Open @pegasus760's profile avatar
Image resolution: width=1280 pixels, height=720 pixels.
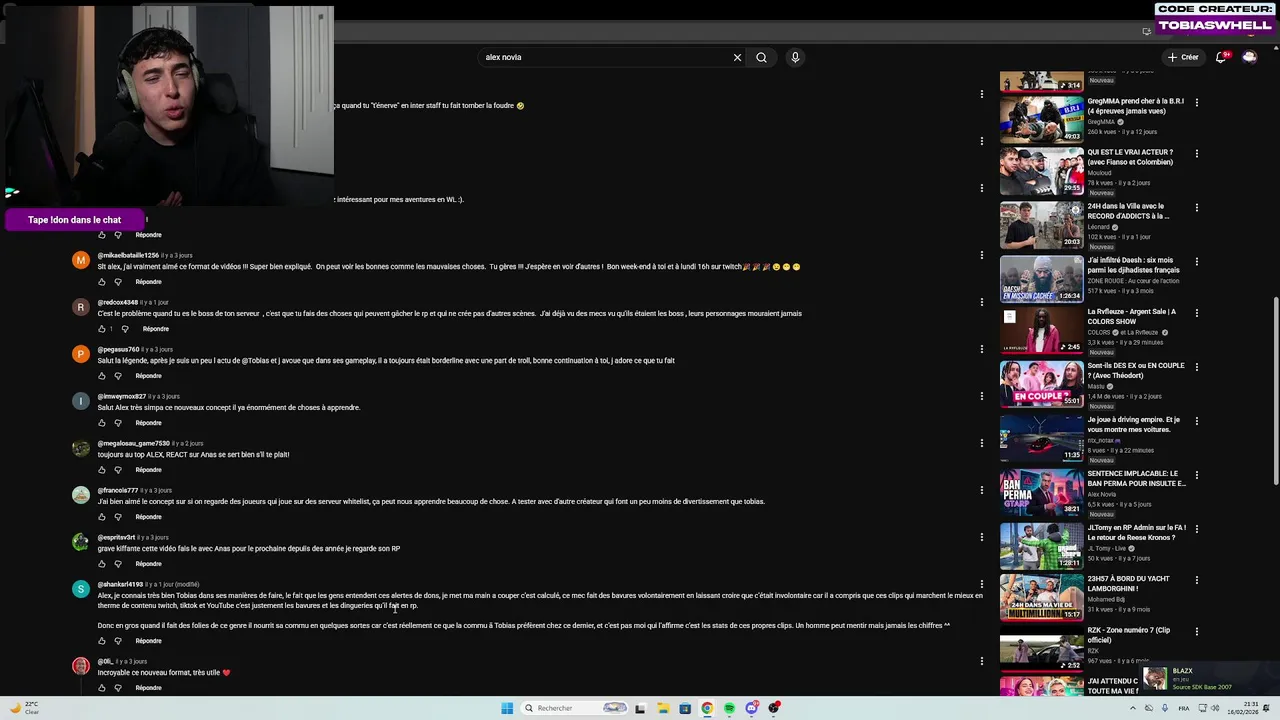pyautogui.click(x=81, y=354)
